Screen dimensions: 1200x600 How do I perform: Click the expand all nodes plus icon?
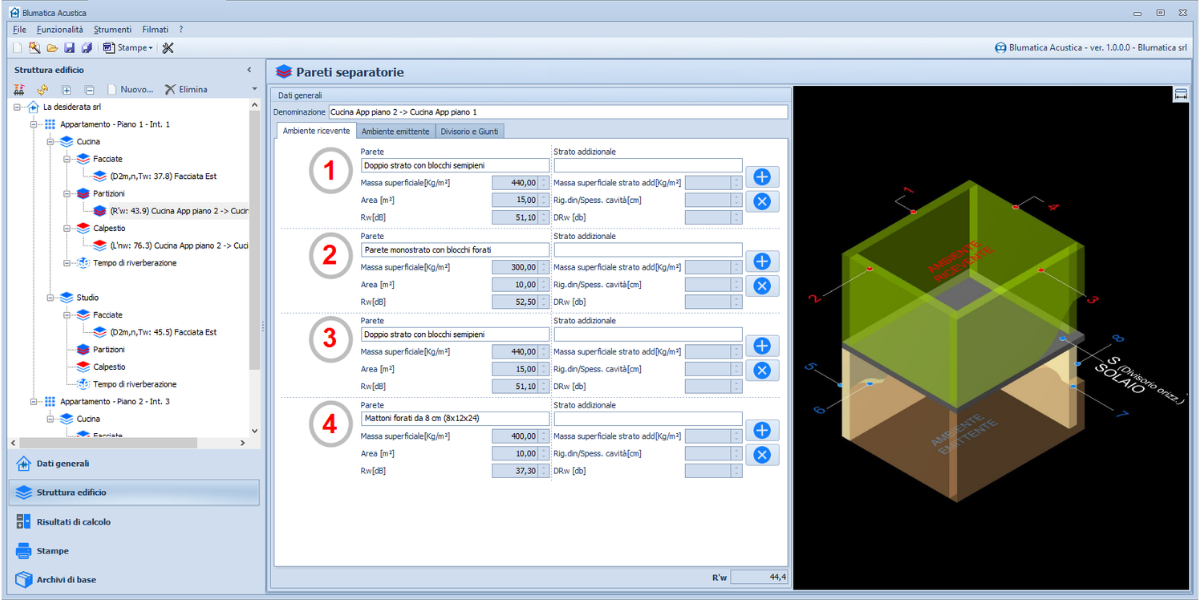66,90
